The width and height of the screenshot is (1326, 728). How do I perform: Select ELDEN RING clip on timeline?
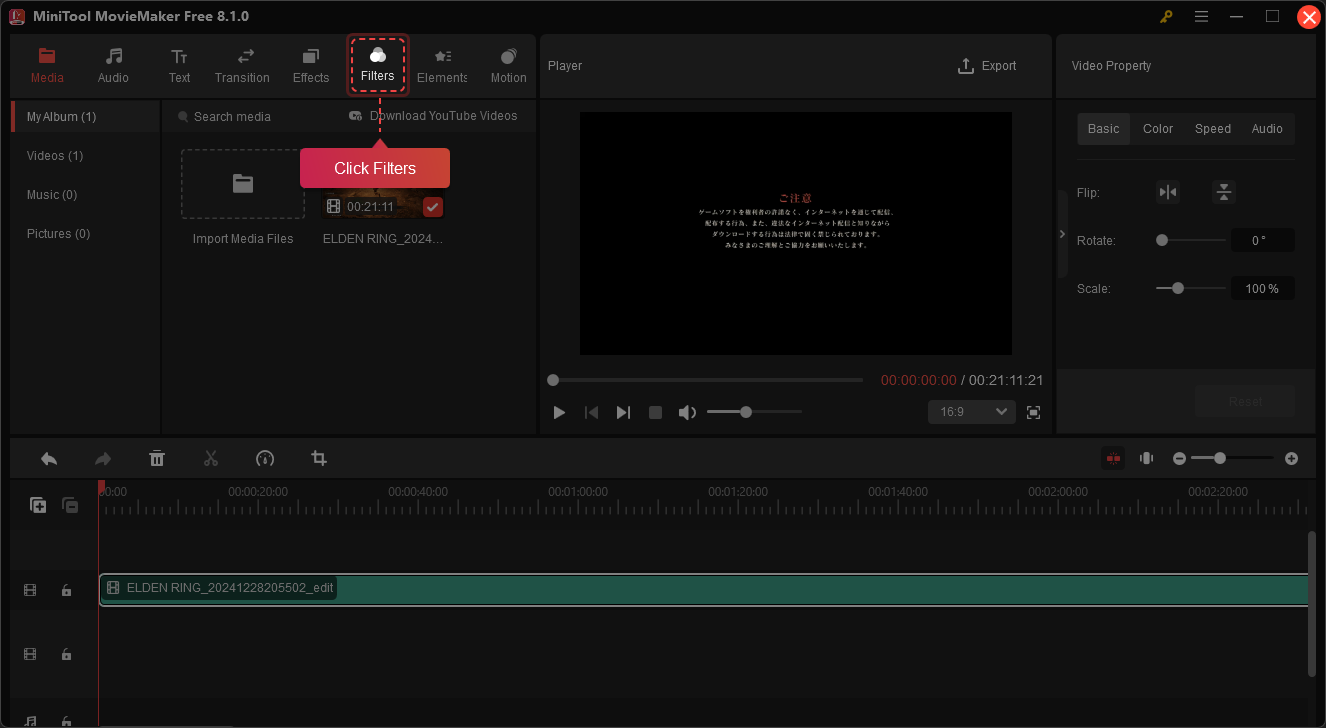point(704,590)
